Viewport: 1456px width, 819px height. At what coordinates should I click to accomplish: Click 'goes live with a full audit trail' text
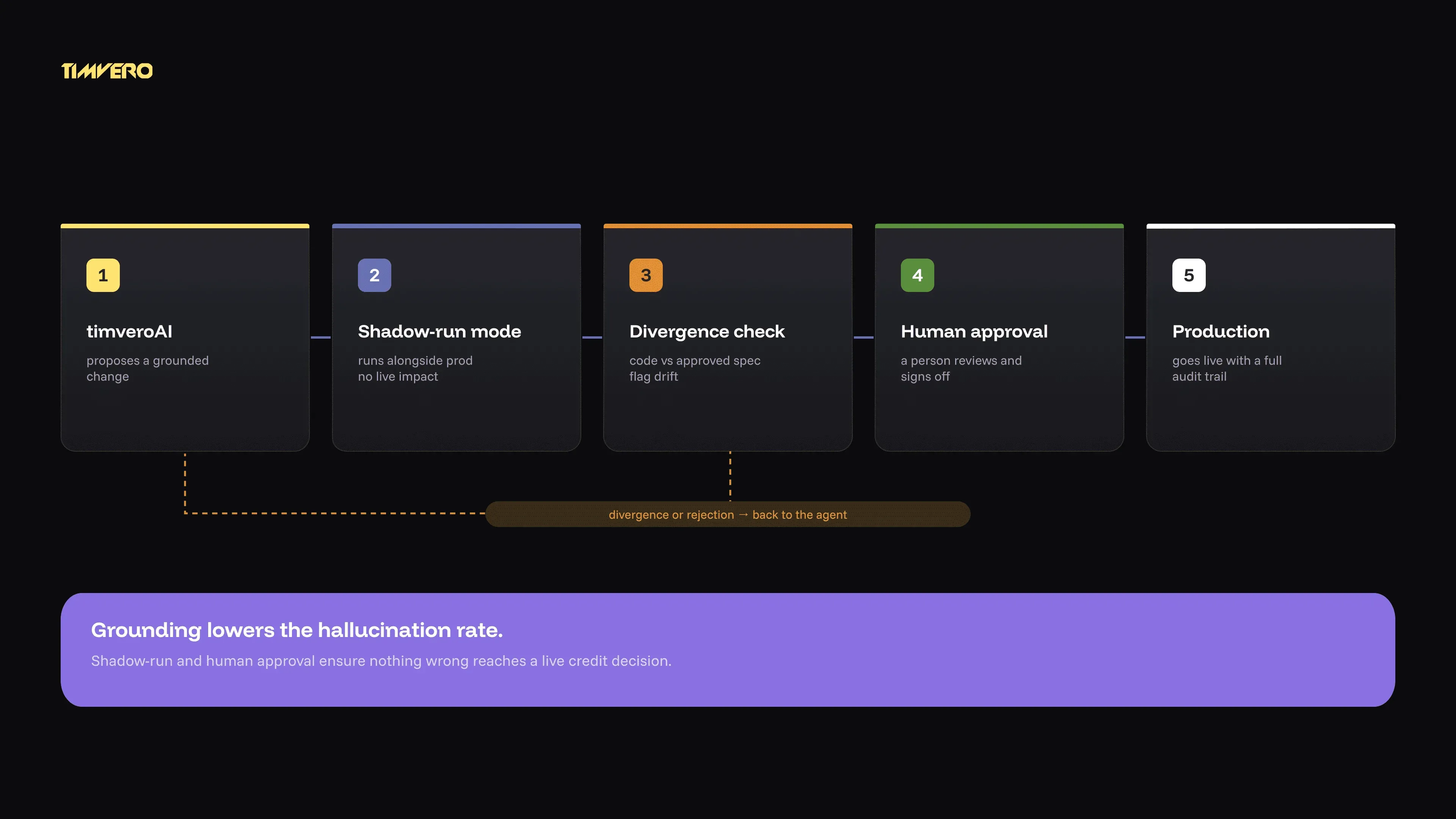pyautogui.click(x=1227, y=369)
